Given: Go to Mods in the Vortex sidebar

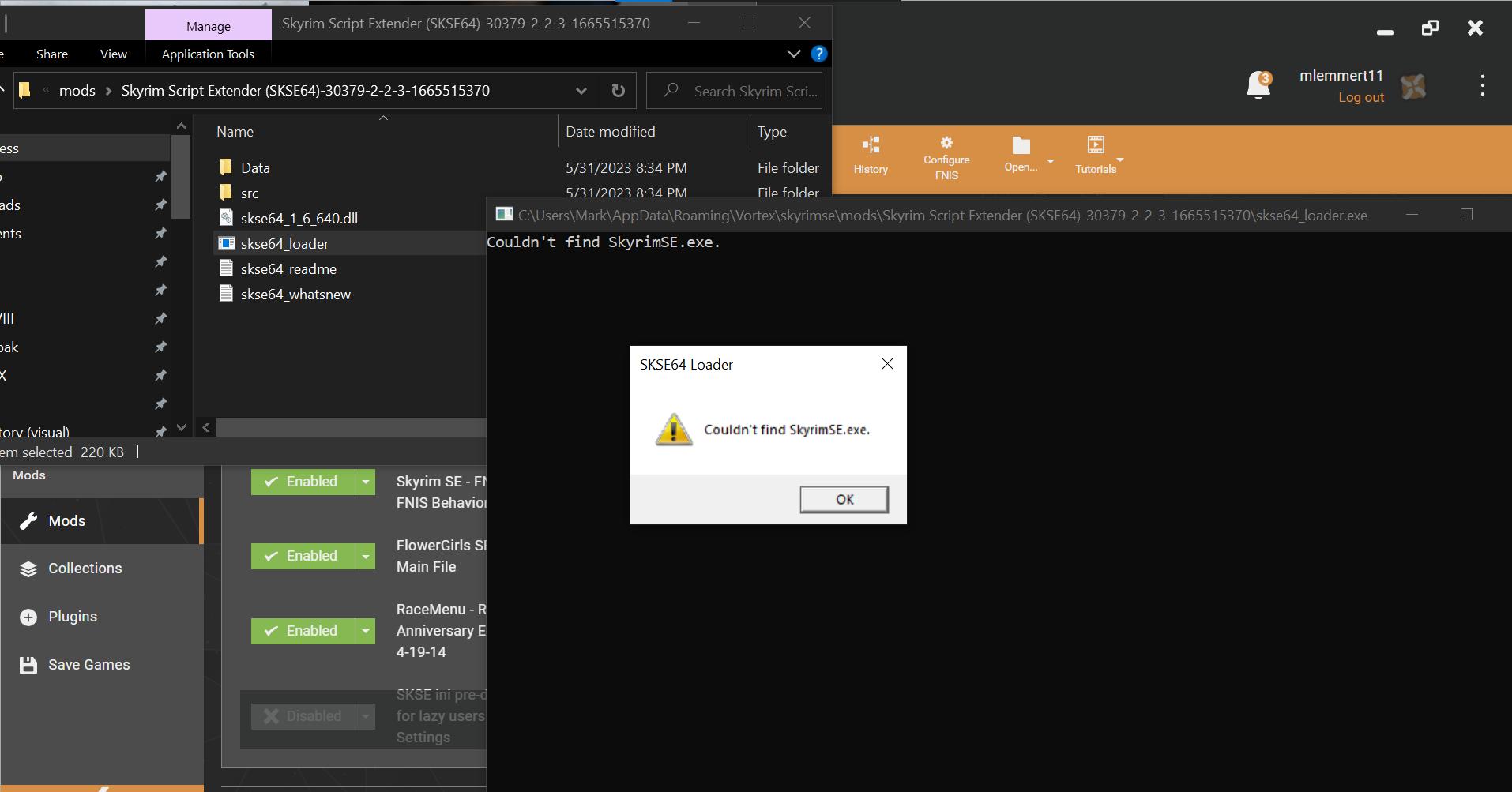Looking at the screenshot, I should point(102,521).
